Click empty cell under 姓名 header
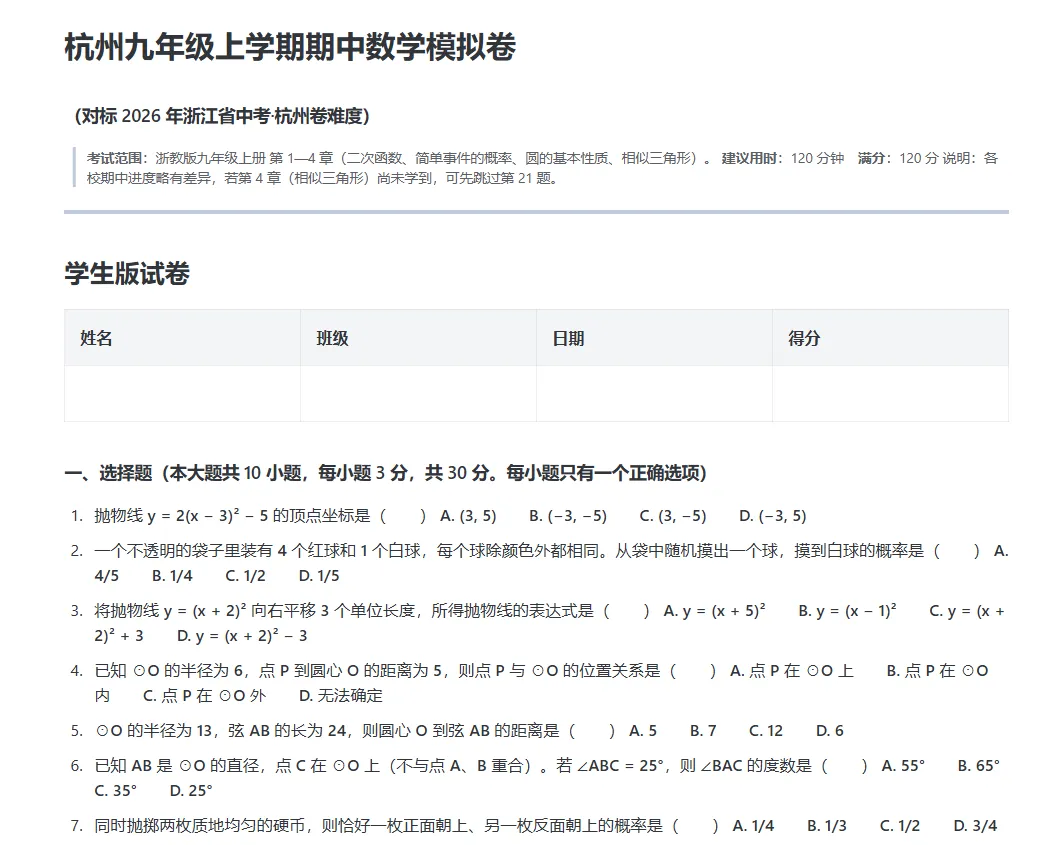The width and height of the screenshot is (1064, 845). tap(183, 394)
